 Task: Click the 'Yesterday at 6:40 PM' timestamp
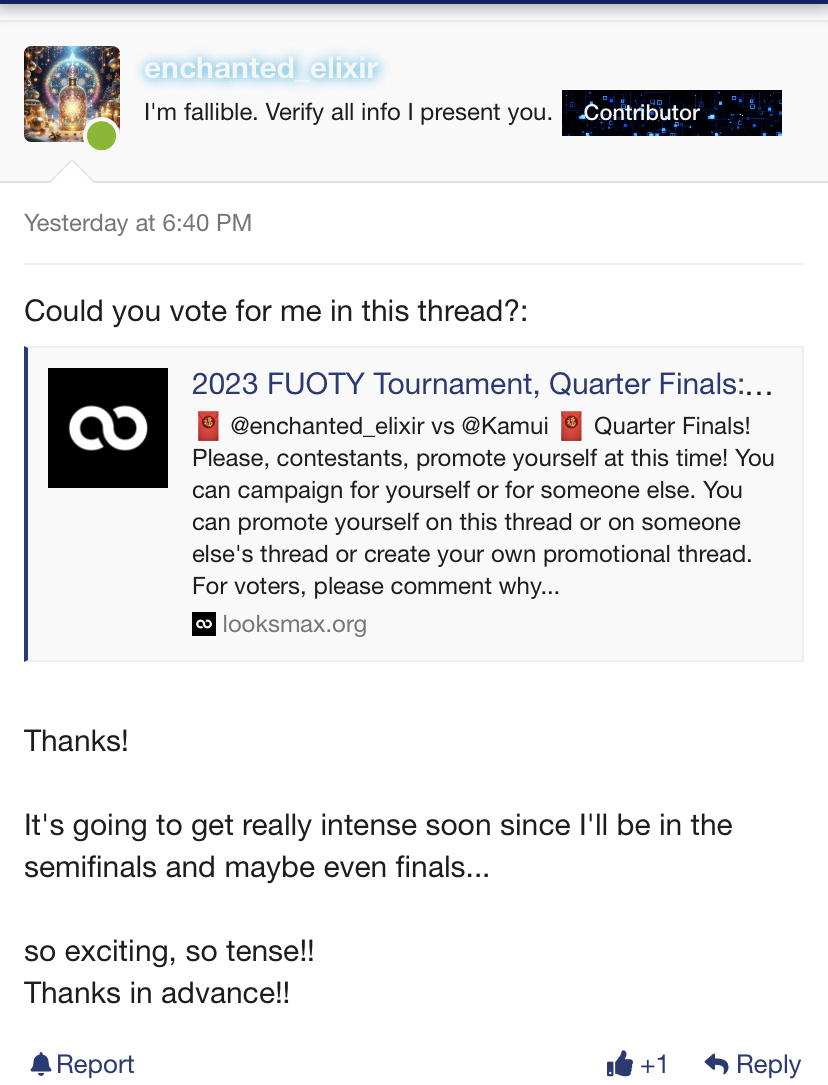point(138,222)
